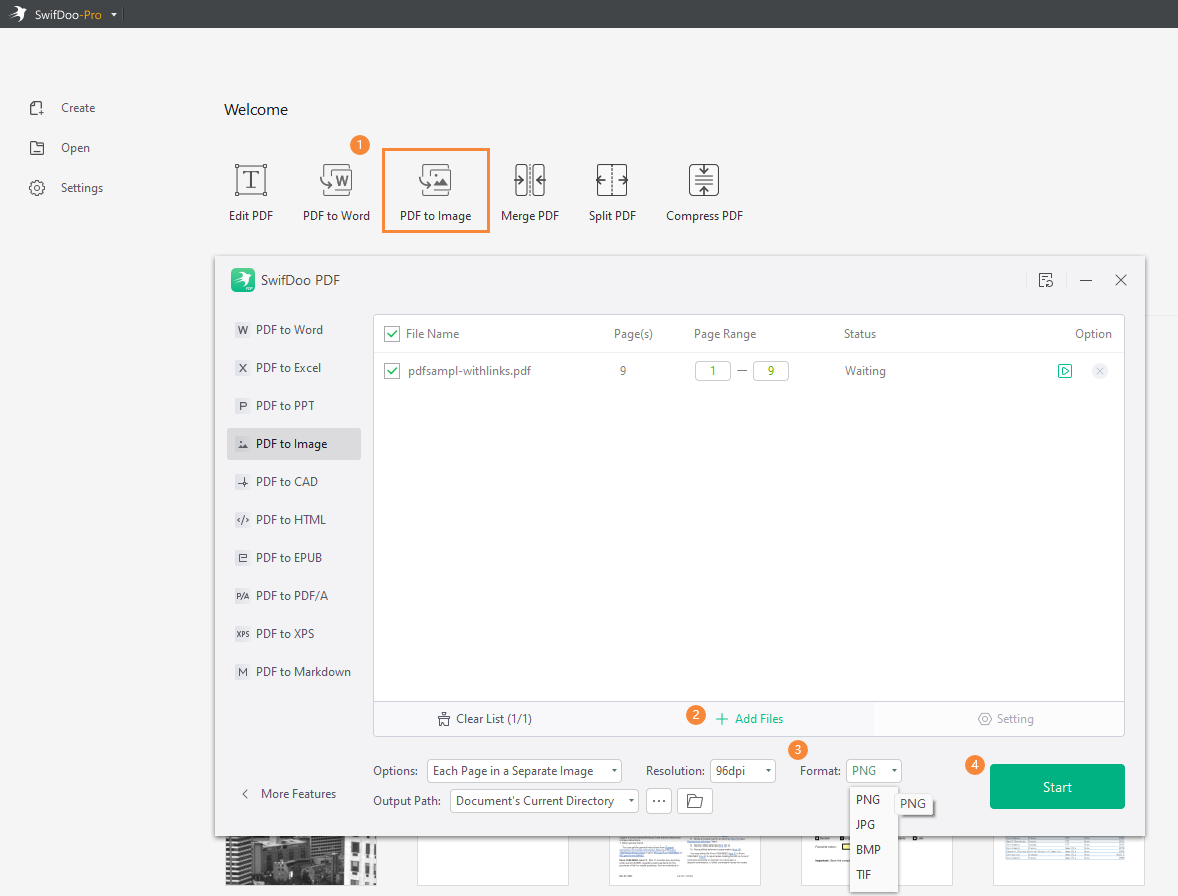Click the SwifDoo-Pro bird logo
The image size is (1178, 896).
[x=18, y=14]
